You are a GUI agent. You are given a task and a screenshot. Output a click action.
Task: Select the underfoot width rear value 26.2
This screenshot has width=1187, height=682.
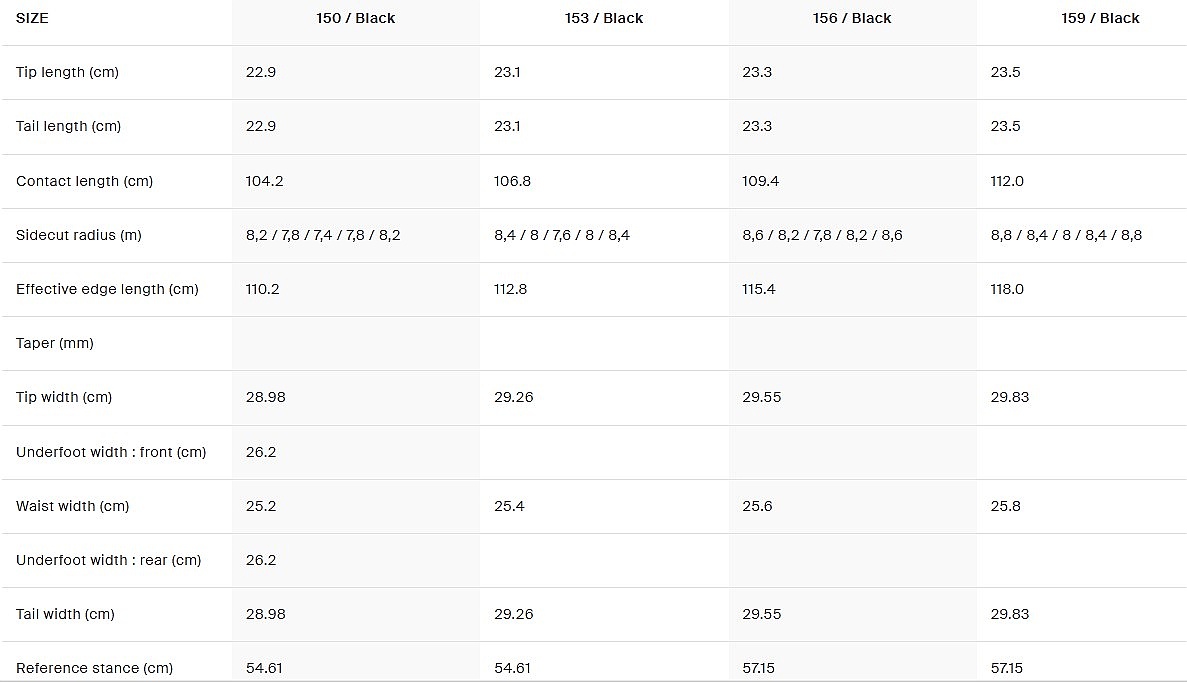(x=260, y=560)
